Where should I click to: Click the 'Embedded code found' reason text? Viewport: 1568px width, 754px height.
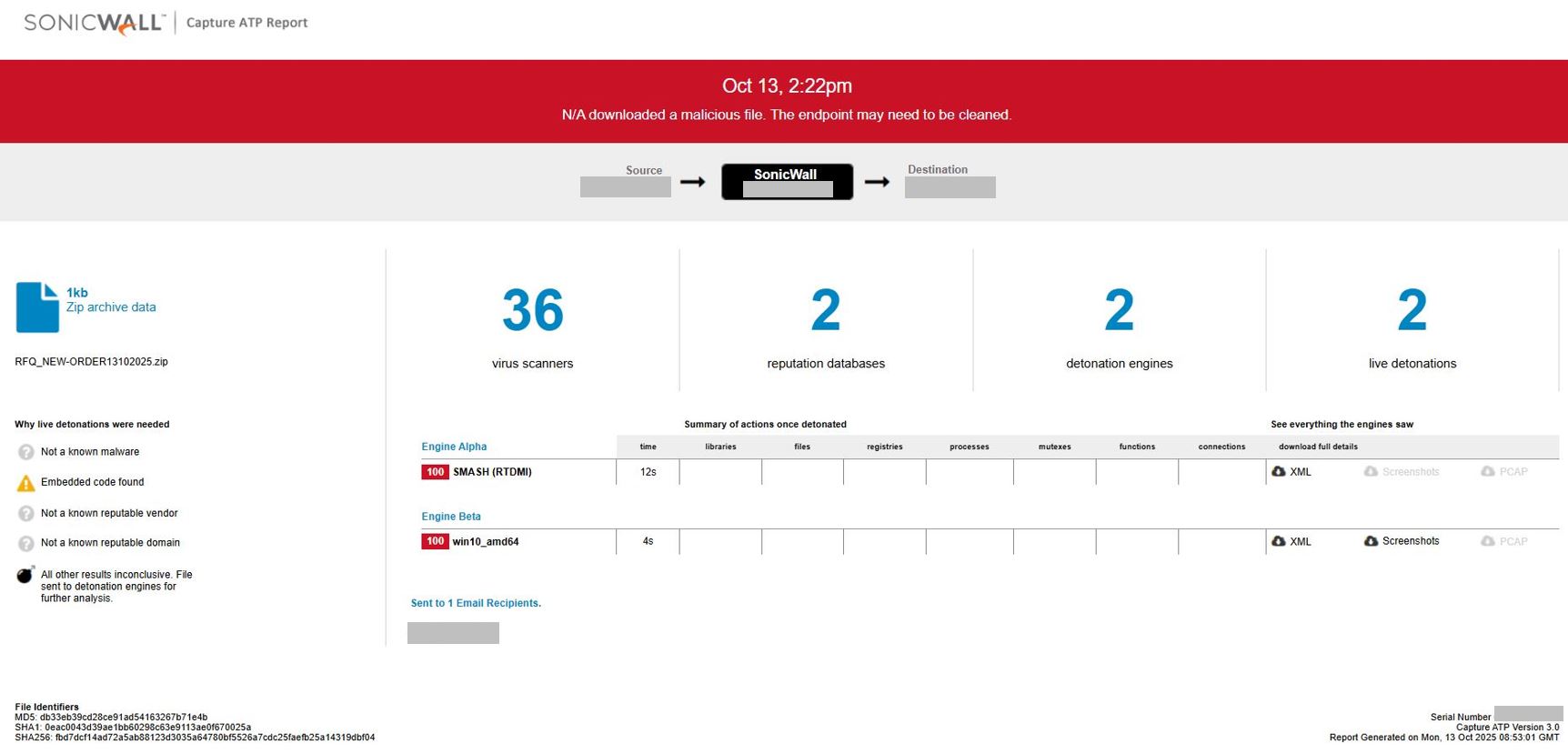tap(92, 483)
